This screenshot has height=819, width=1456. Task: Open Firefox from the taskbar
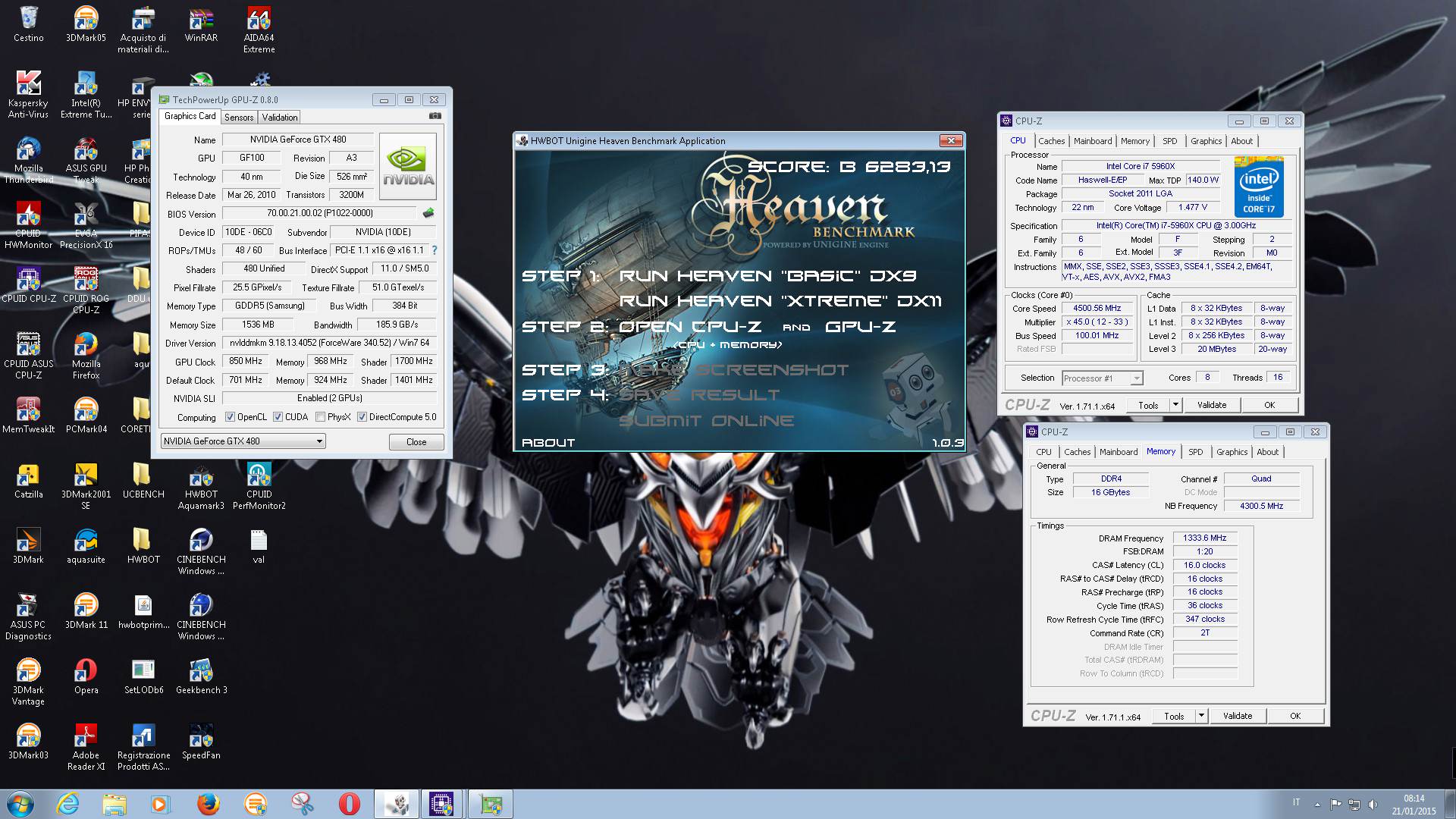(x=208, y=803)
